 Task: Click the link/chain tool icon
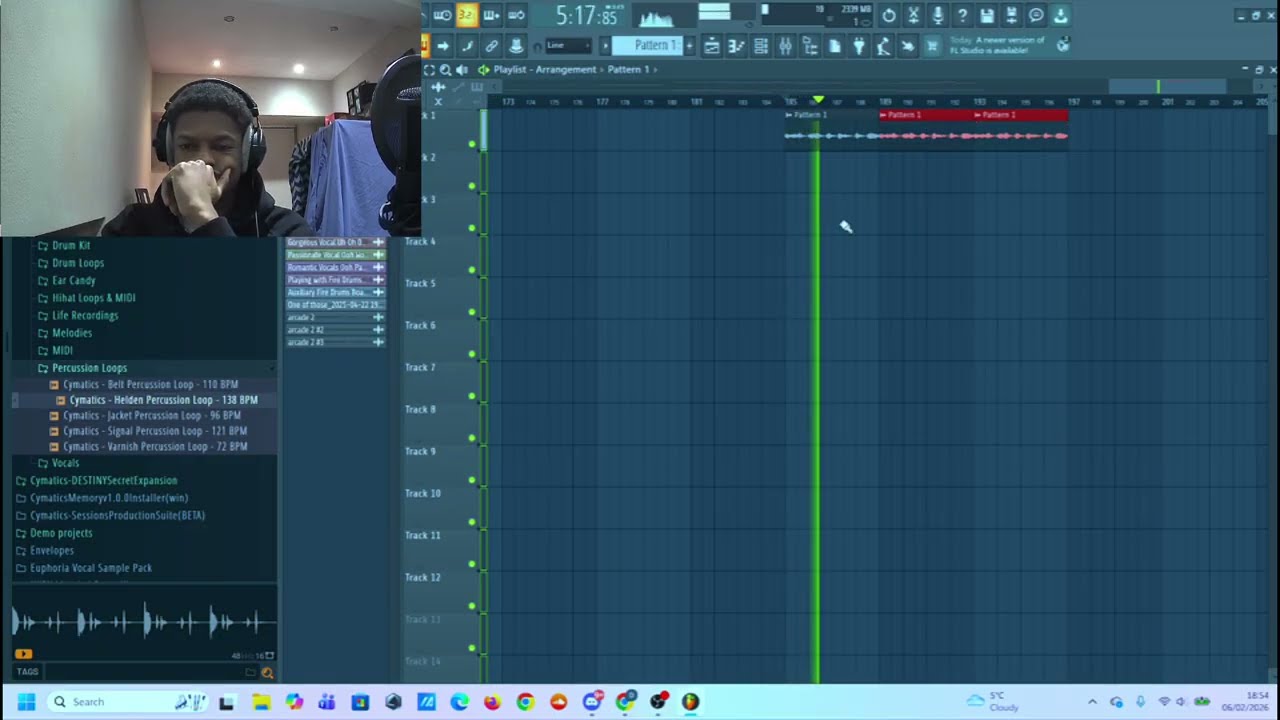491,46
